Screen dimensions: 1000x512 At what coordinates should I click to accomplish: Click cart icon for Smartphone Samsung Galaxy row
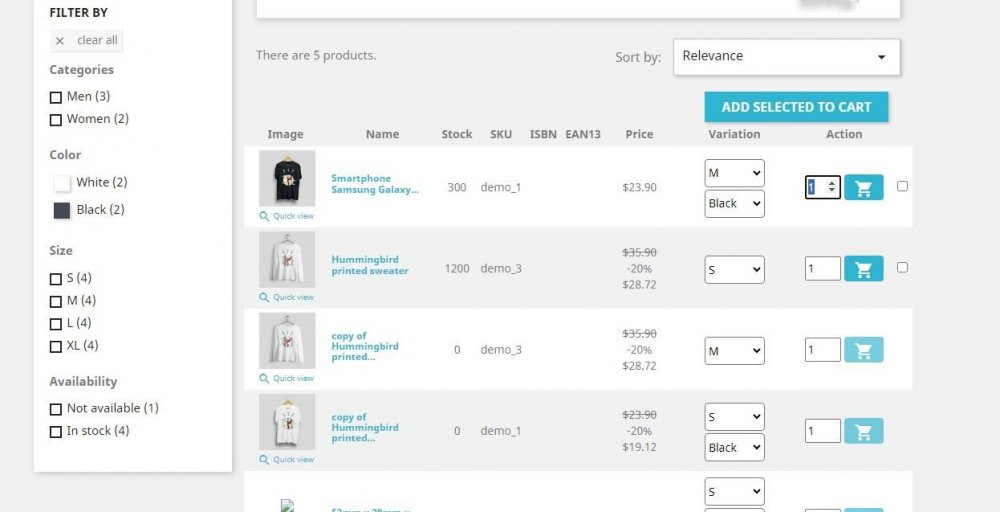coord(863,187)
